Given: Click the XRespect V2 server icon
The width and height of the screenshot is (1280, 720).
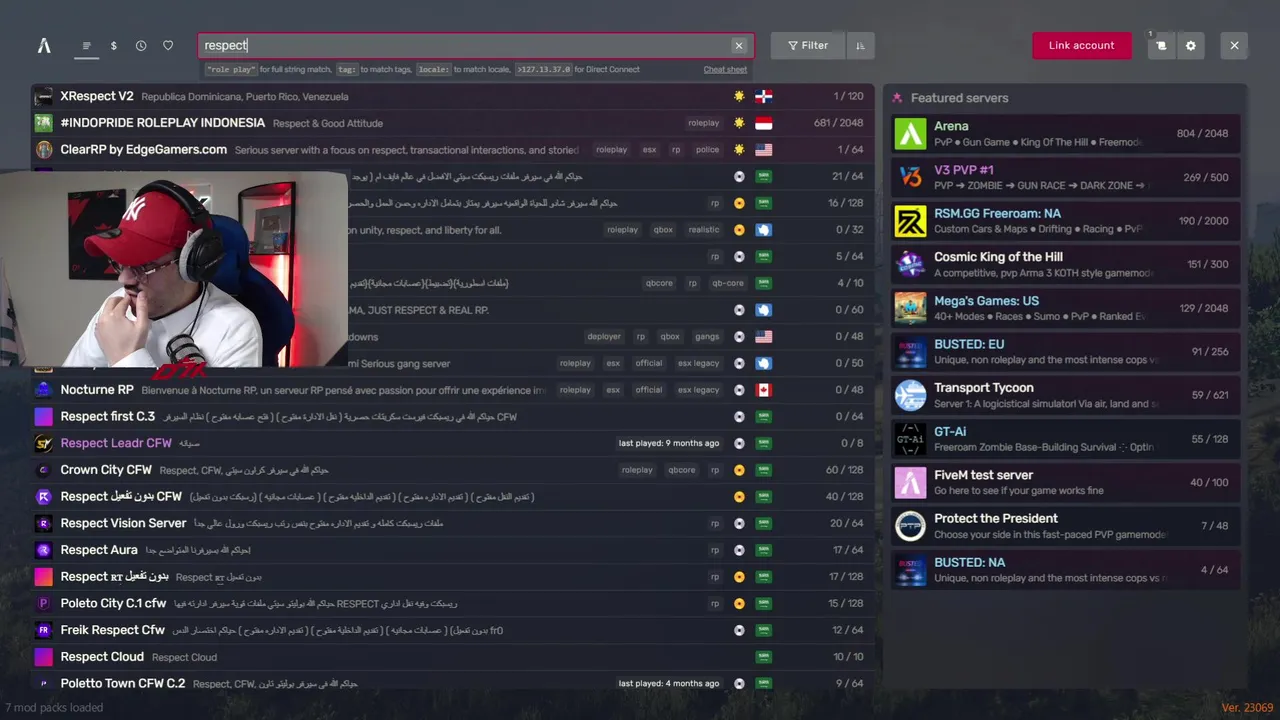Looking at the screenshot, I should [x=43, y=97].
